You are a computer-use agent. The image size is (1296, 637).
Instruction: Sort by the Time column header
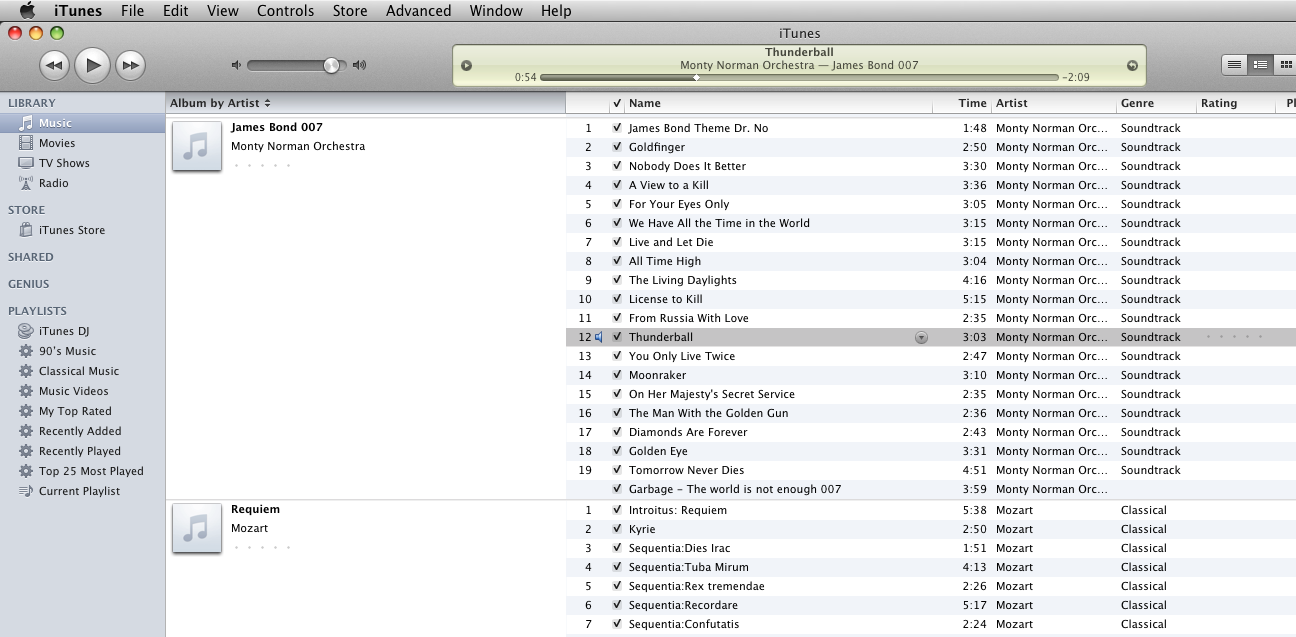[x=961, y=103]
